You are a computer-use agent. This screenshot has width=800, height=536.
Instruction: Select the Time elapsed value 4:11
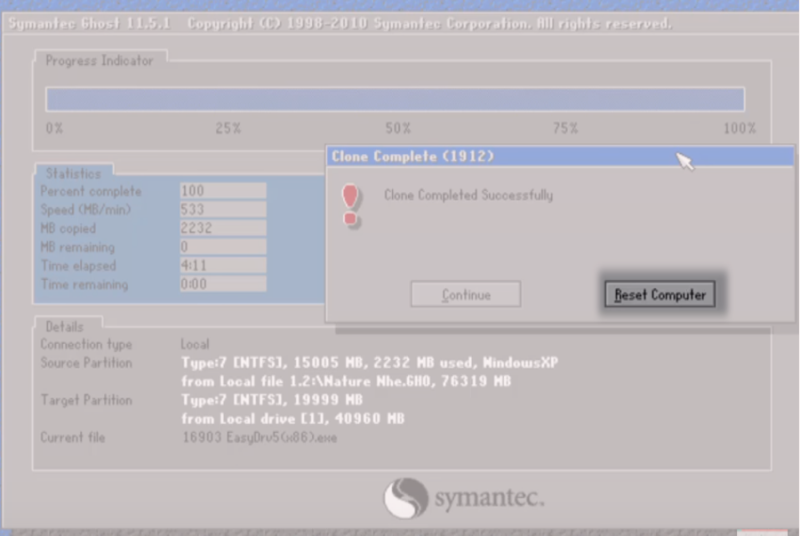(x=223, y=265)
